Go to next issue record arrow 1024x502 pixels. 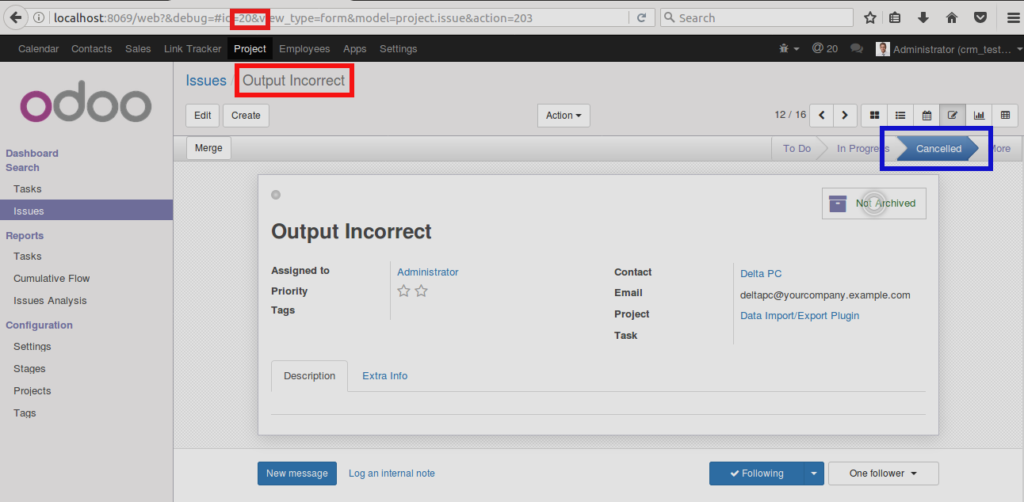(845, 115)
